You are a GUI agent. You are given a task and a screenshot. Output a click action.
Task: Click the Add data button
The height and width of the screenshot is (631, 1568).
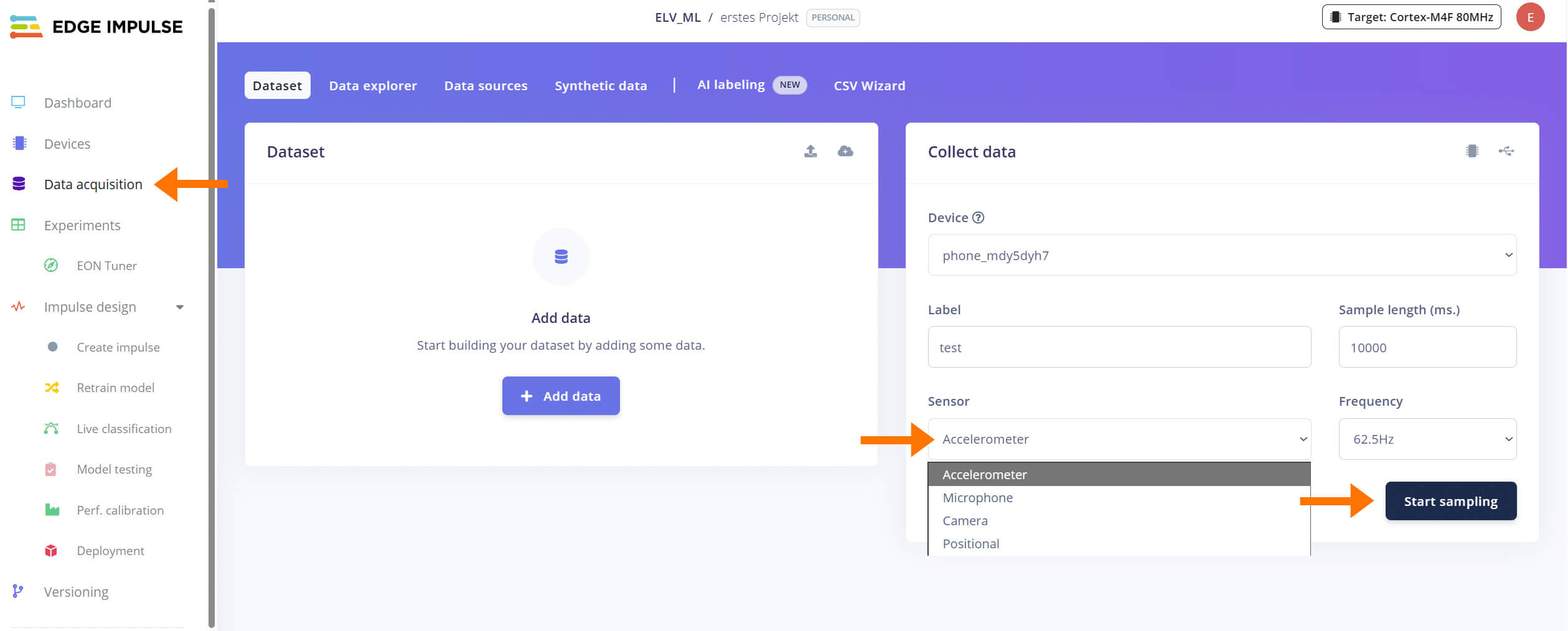561,396
